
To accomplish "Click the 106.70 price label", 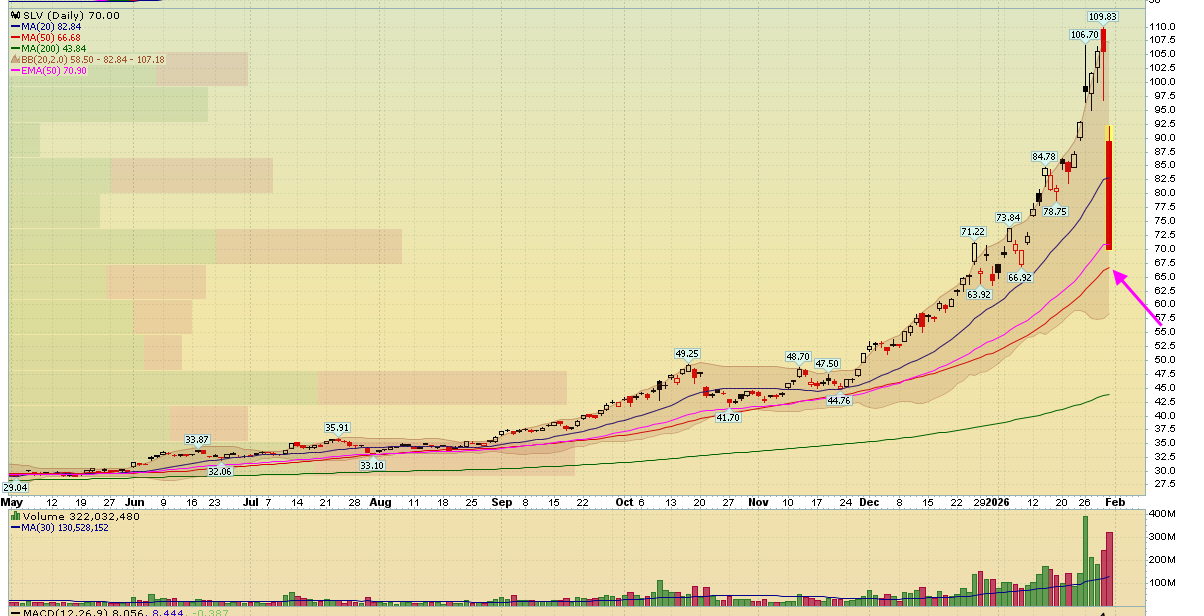I will pos(1084,34).
